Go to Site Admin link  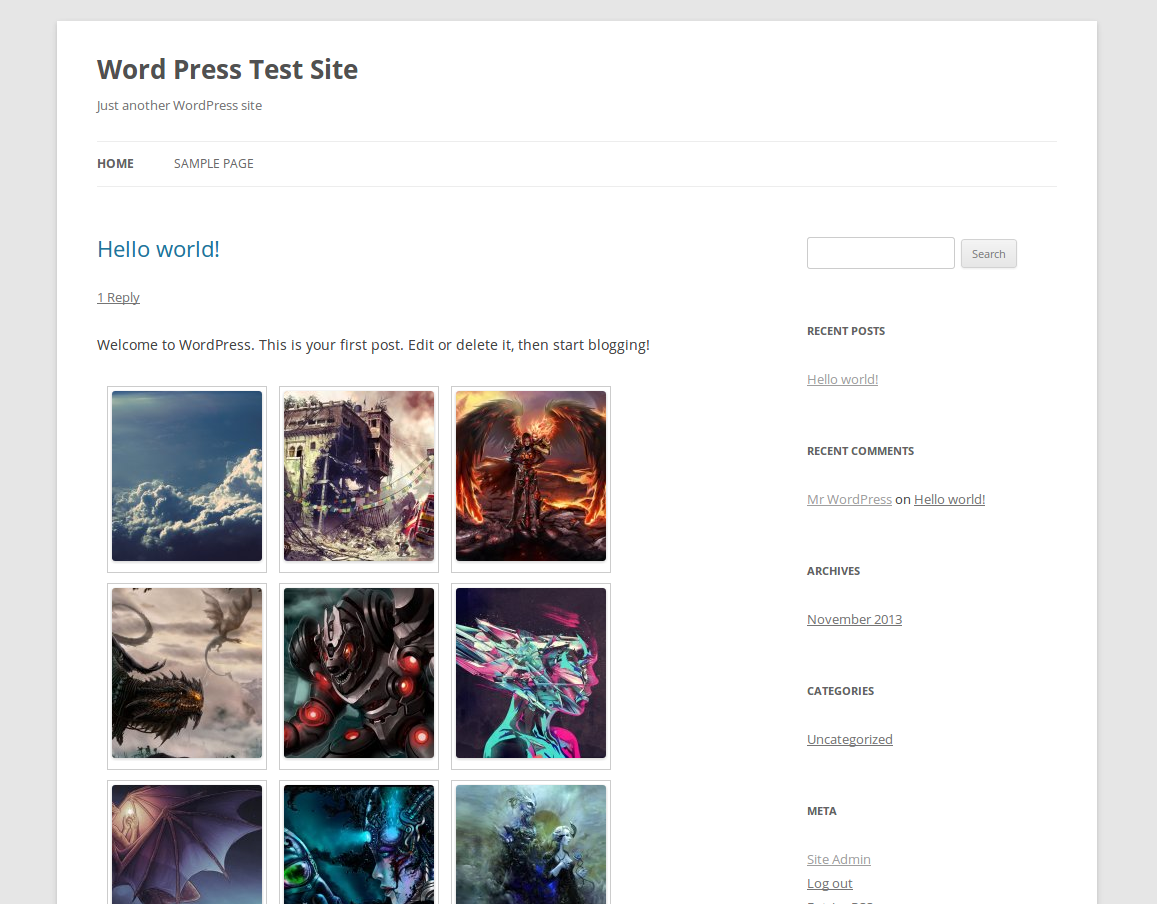click(x=838, y=860)
